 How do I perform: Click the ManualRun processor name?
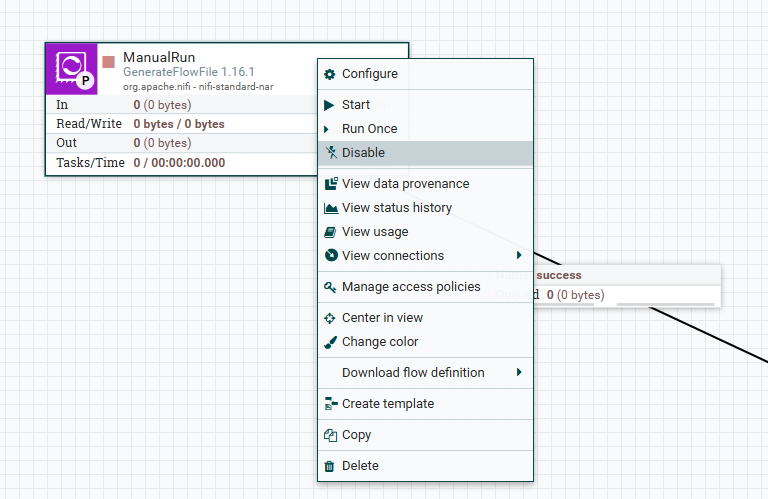click(159, 57)
